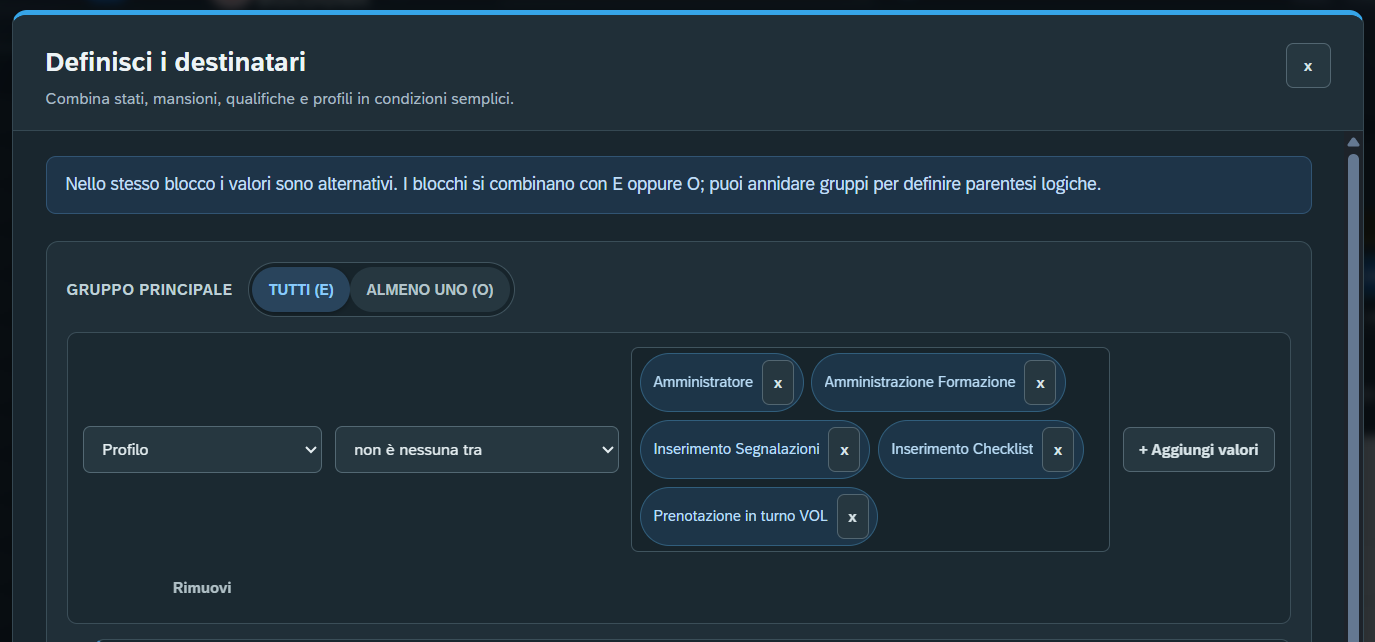Click the Inserimento Checklist chip label

962,449
